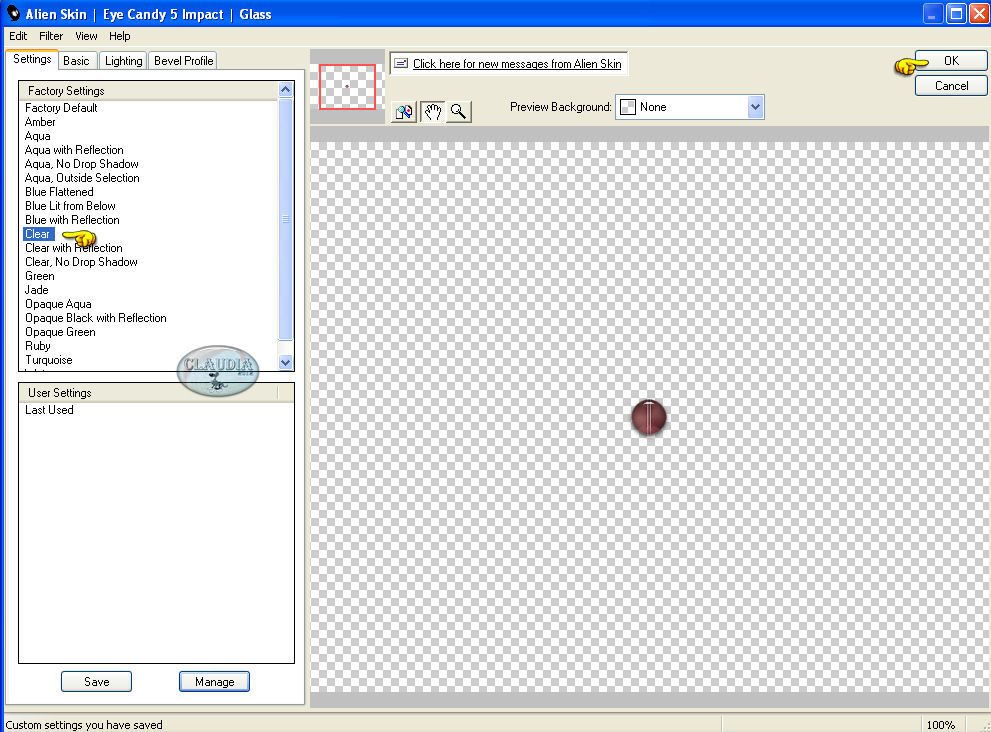991x732 pixels.
Task: Open the View menu
Action: coord(86,36)
